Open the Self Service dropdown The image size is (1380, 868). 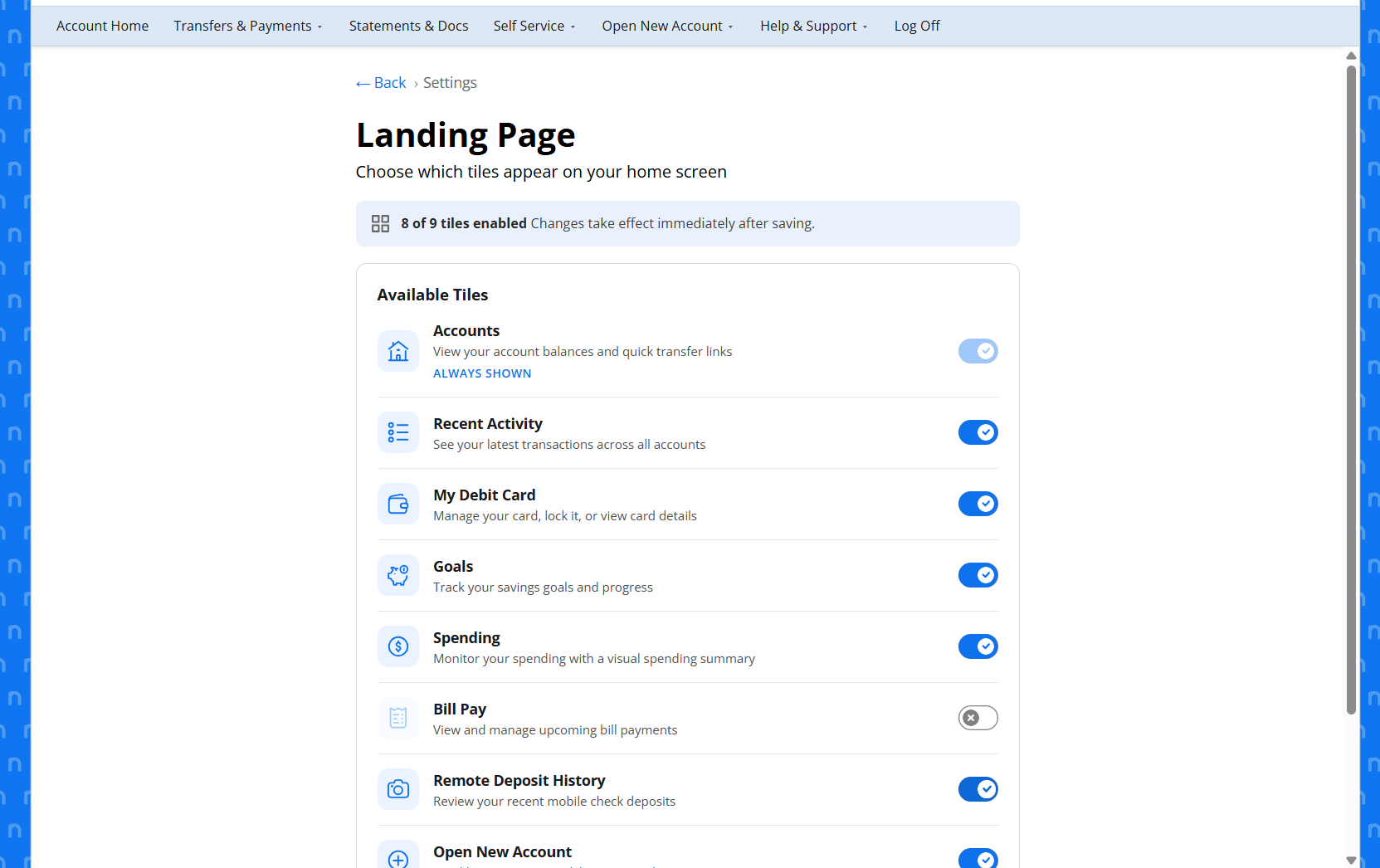coord(534,26)
